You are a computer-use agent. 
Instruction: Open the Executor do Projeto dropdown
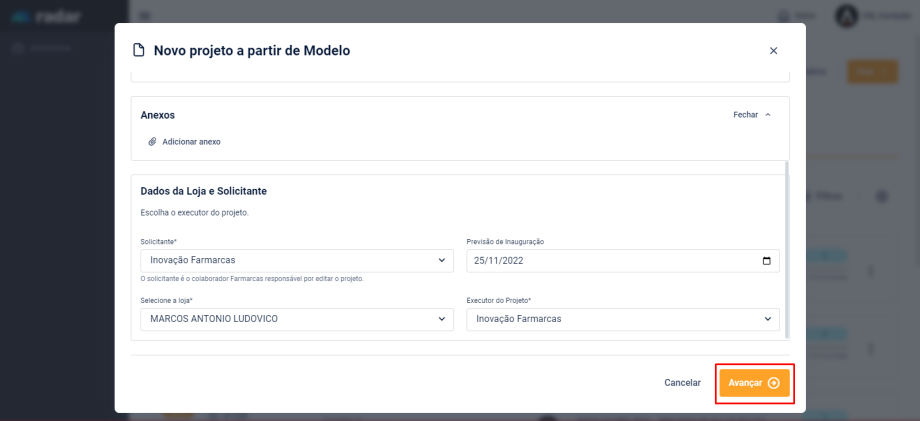(x=622, y=319)
